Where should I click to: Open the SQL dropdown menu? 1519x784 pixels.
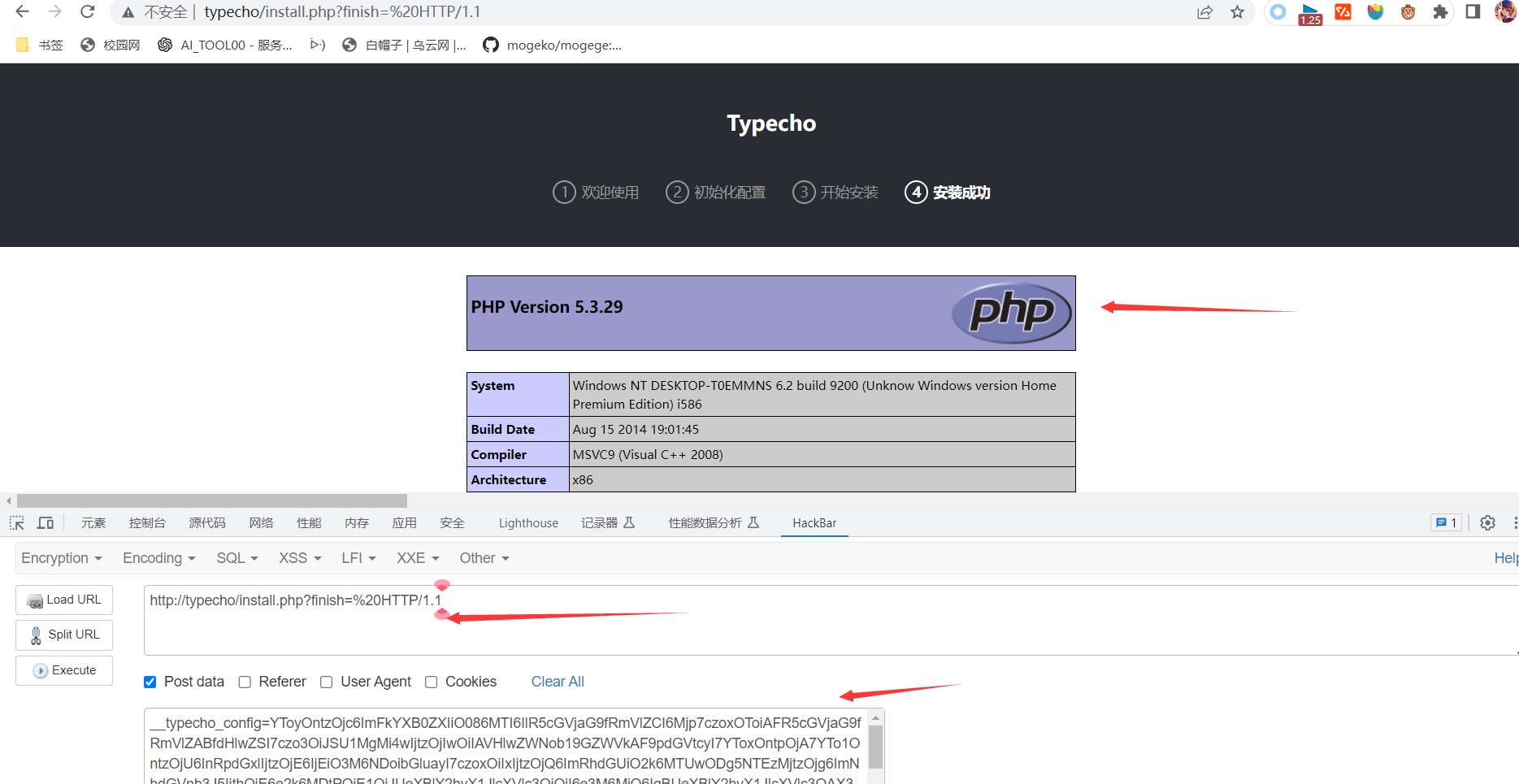(x=237, y=558)
